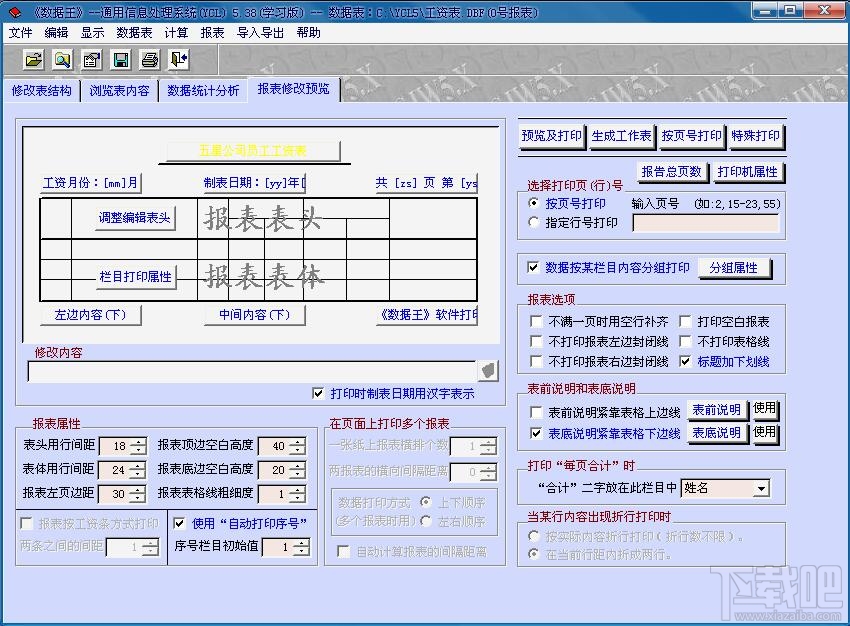Click the browse/search toolbar icon
Image resolution: width=850 pixels, height=626 pixels.
(x=61, y=60)
